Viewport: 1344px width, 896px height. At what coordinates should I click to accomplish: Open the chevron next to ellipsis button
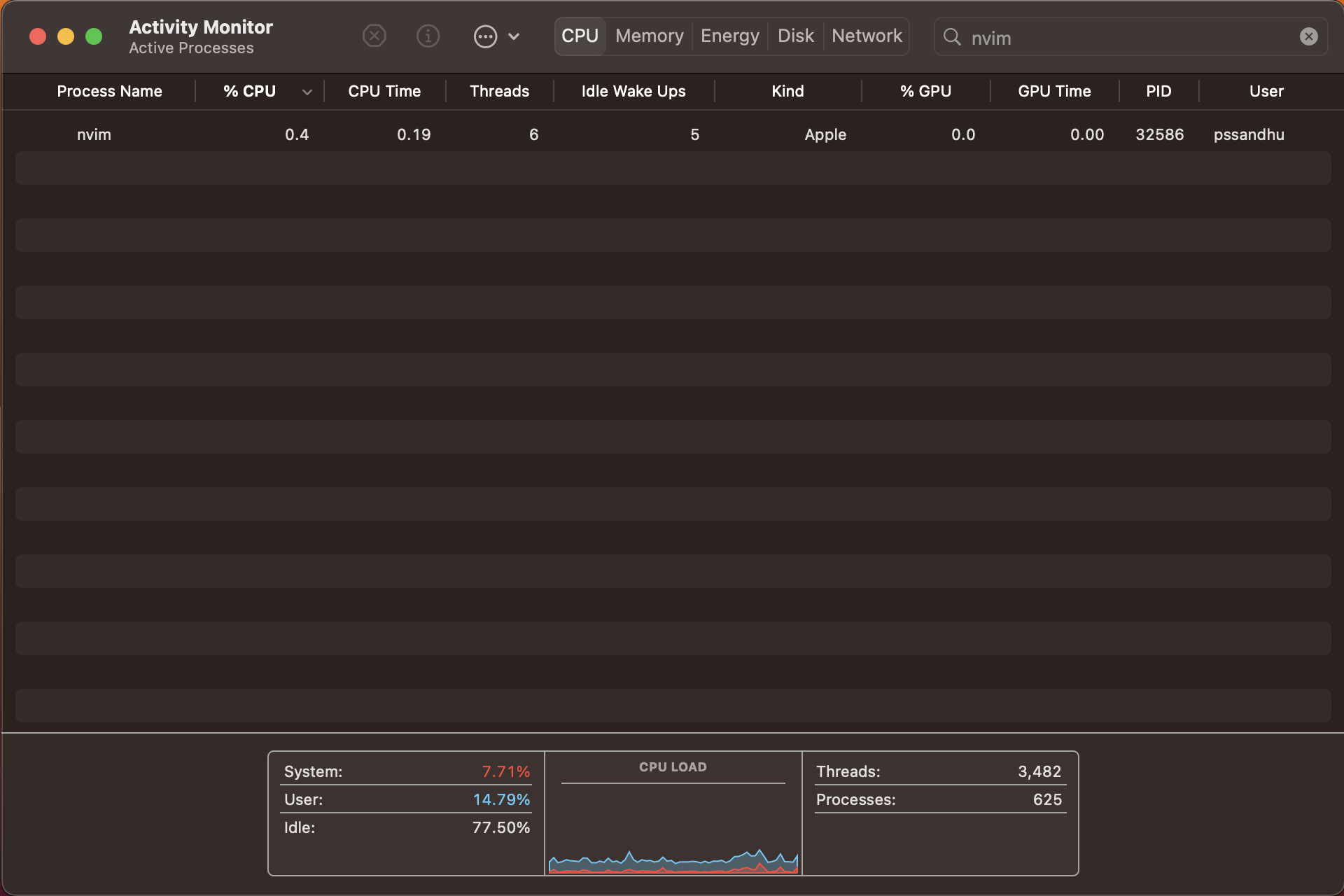click(x=514, y=36)
